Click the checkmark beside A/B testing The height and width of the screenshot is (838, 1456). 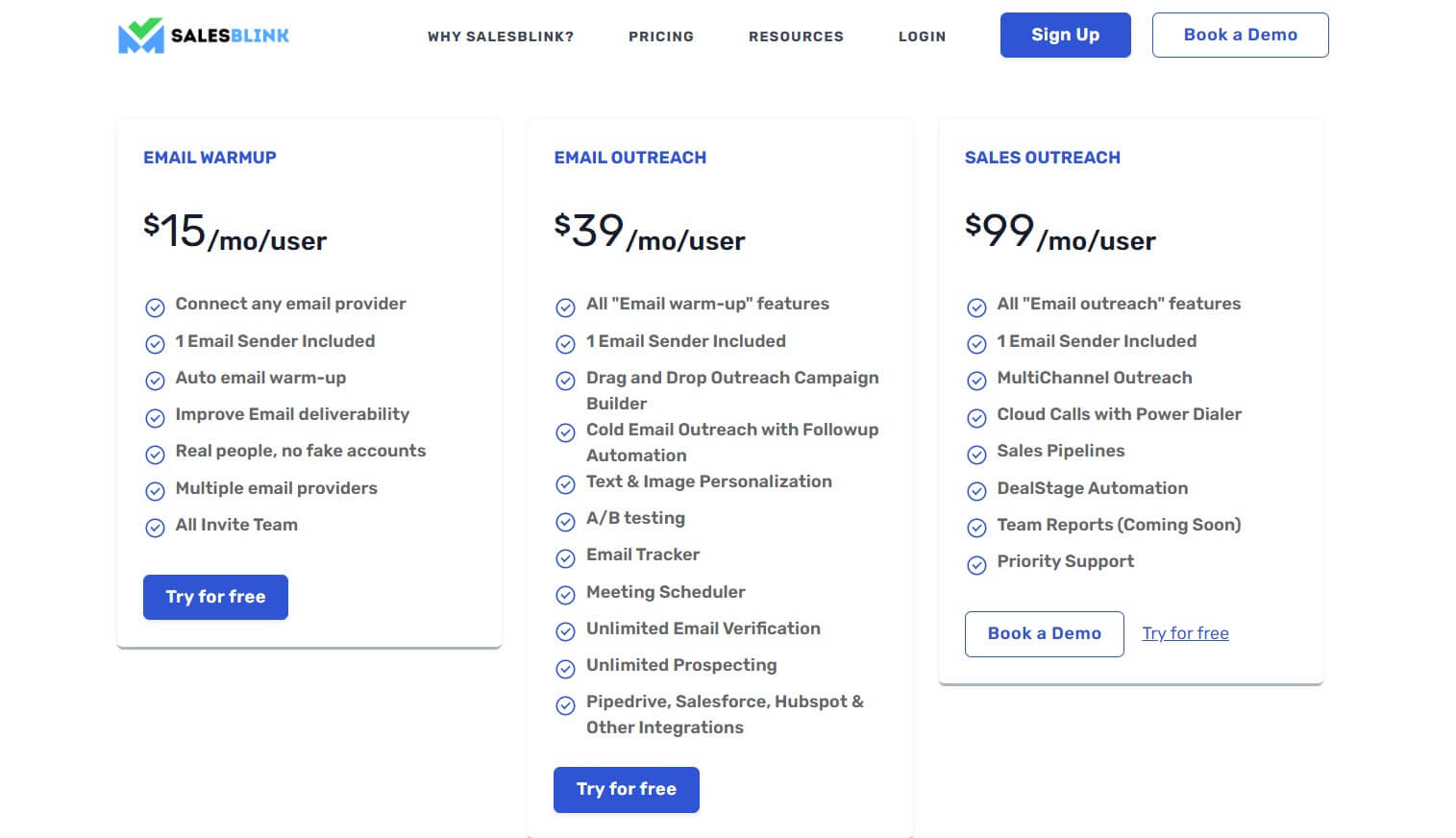point(566,522)
